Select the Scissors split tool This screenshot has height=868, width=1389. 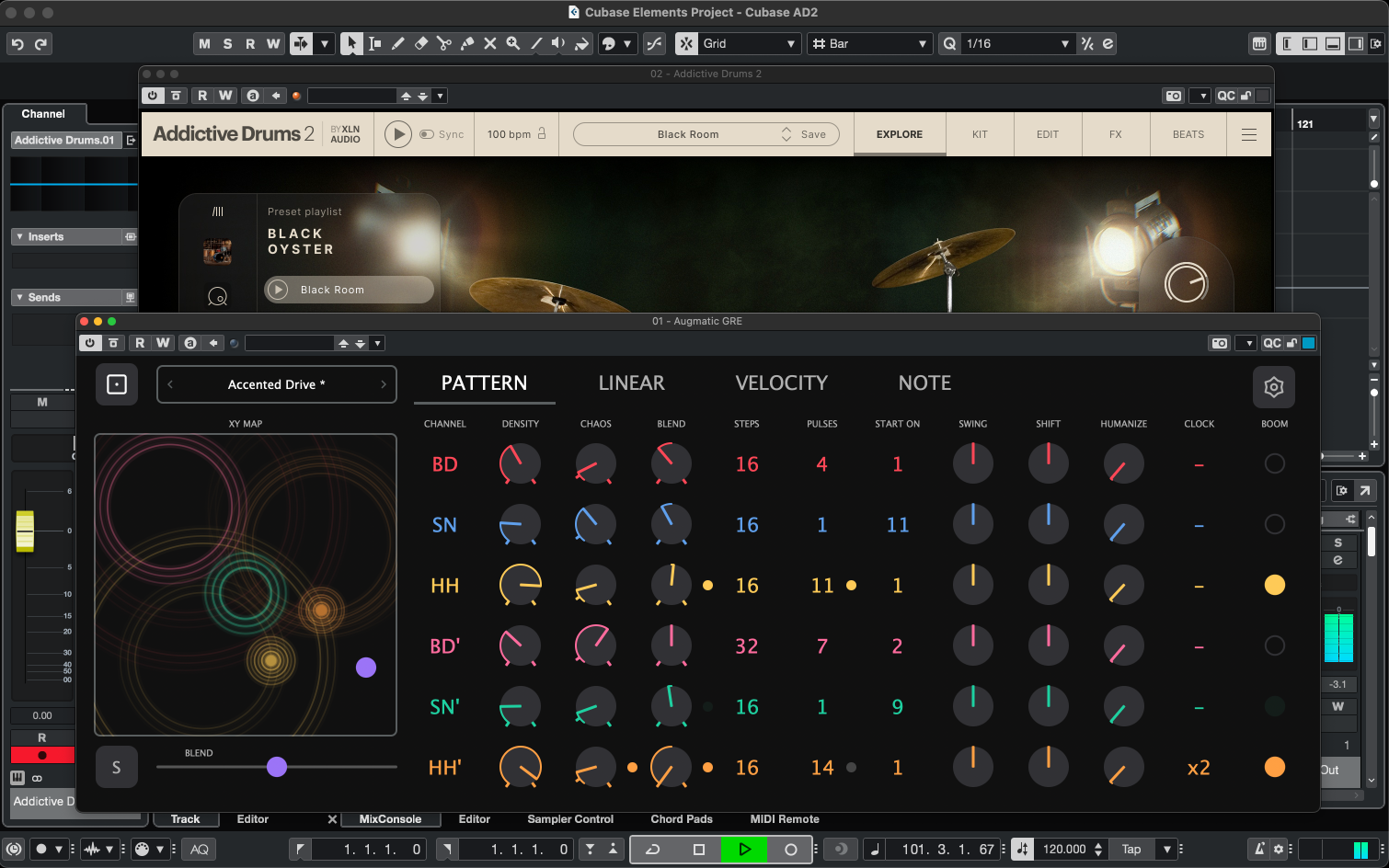(x=443, y=43)
